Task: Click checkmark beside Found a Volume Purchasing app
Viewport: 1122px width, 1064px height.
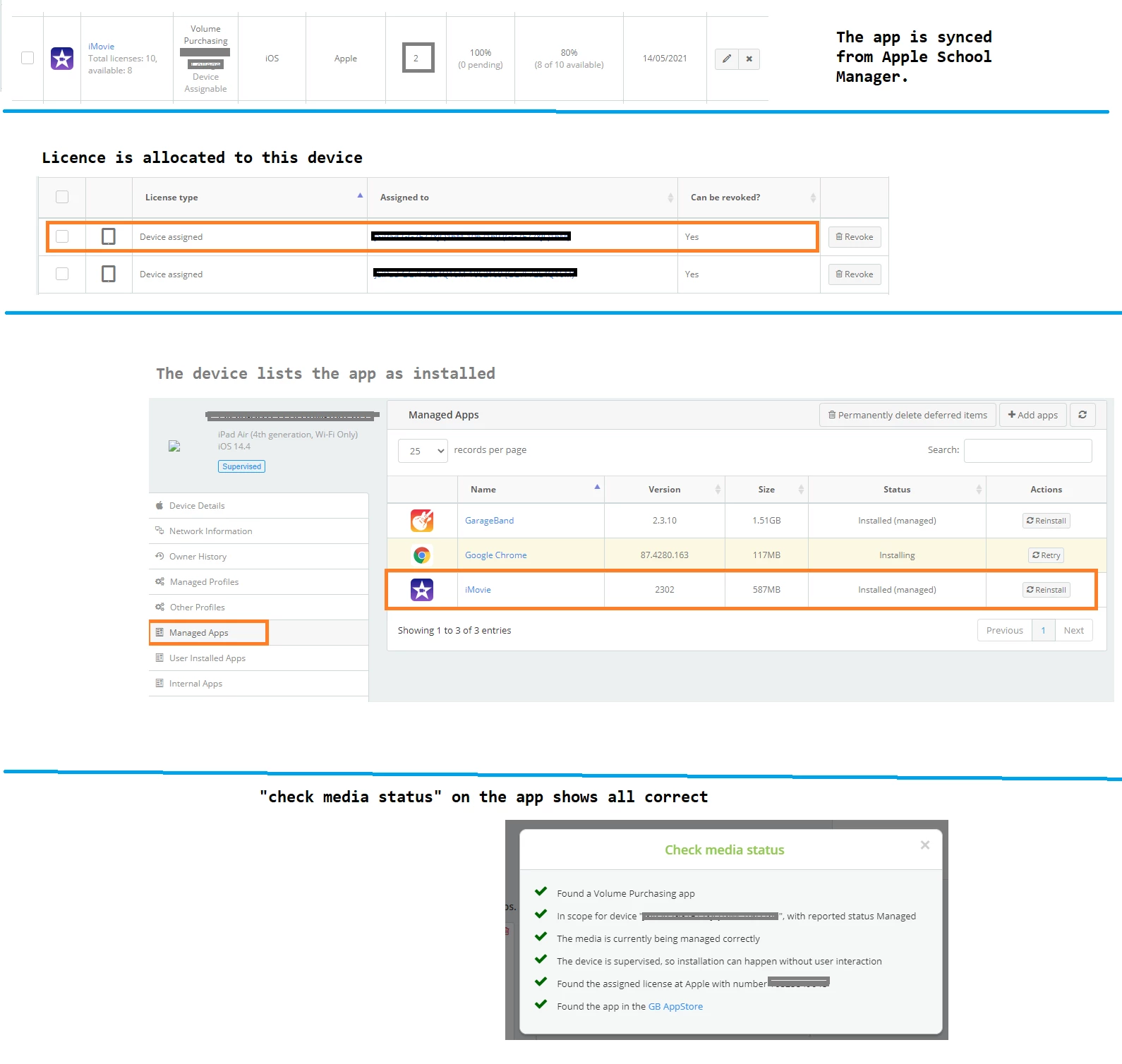Action: pyautogui.click(x=541, y=892)
